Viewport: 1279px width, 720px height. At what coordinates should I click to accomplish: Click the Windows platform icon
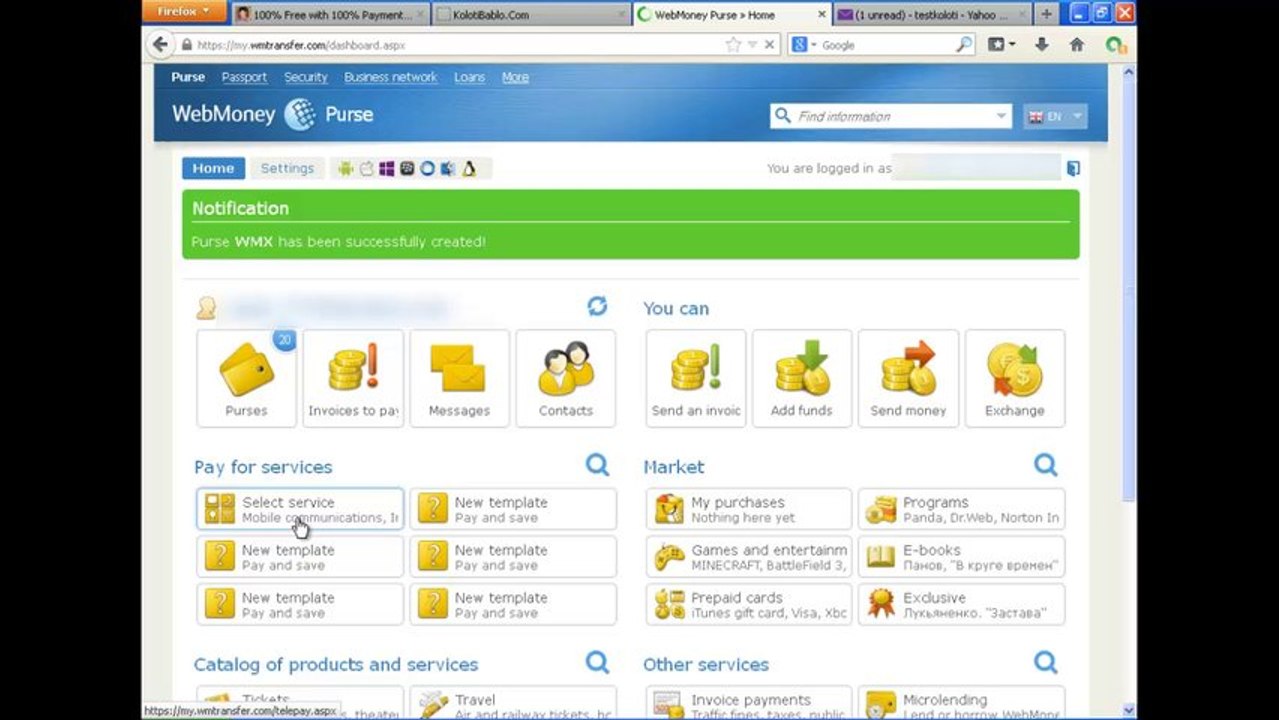pyautogui.click(x=387, y=168)
